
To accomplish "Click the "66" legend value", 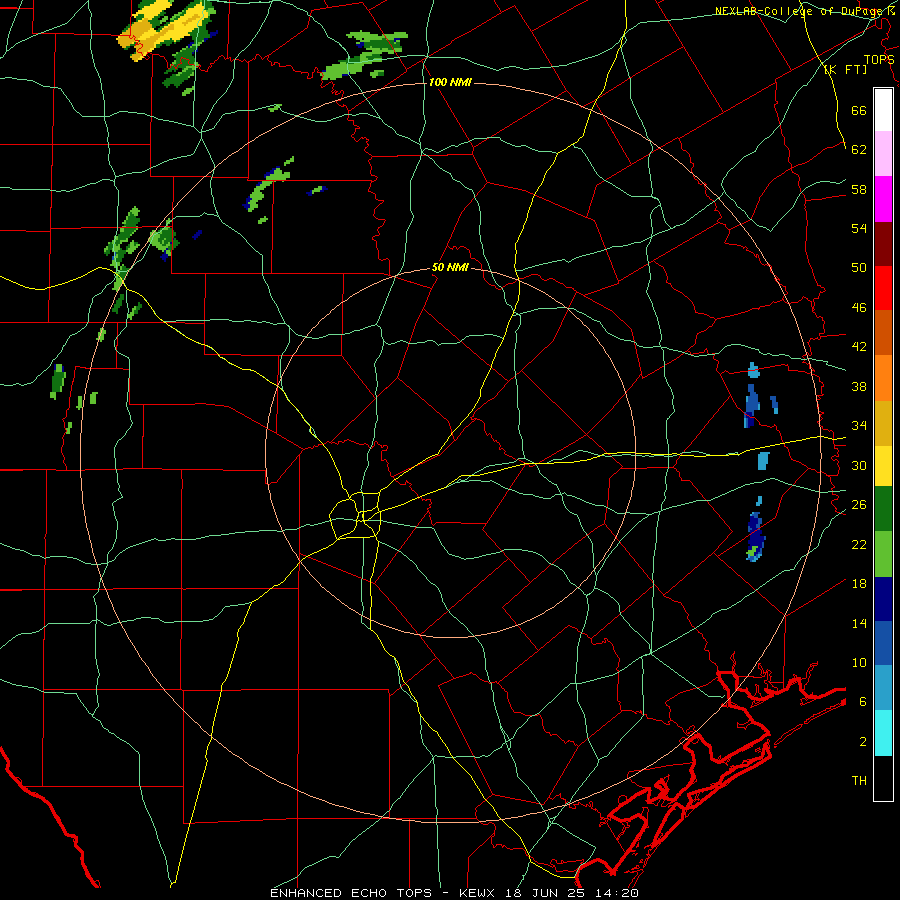I will [859, 111].
